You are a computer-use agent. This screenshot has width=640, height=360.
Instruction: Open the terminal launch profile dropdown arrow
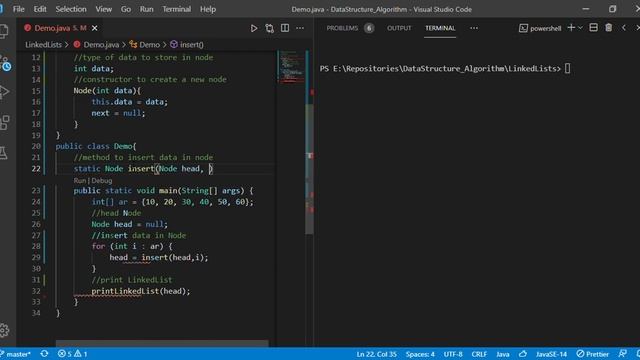coord(580,28)
